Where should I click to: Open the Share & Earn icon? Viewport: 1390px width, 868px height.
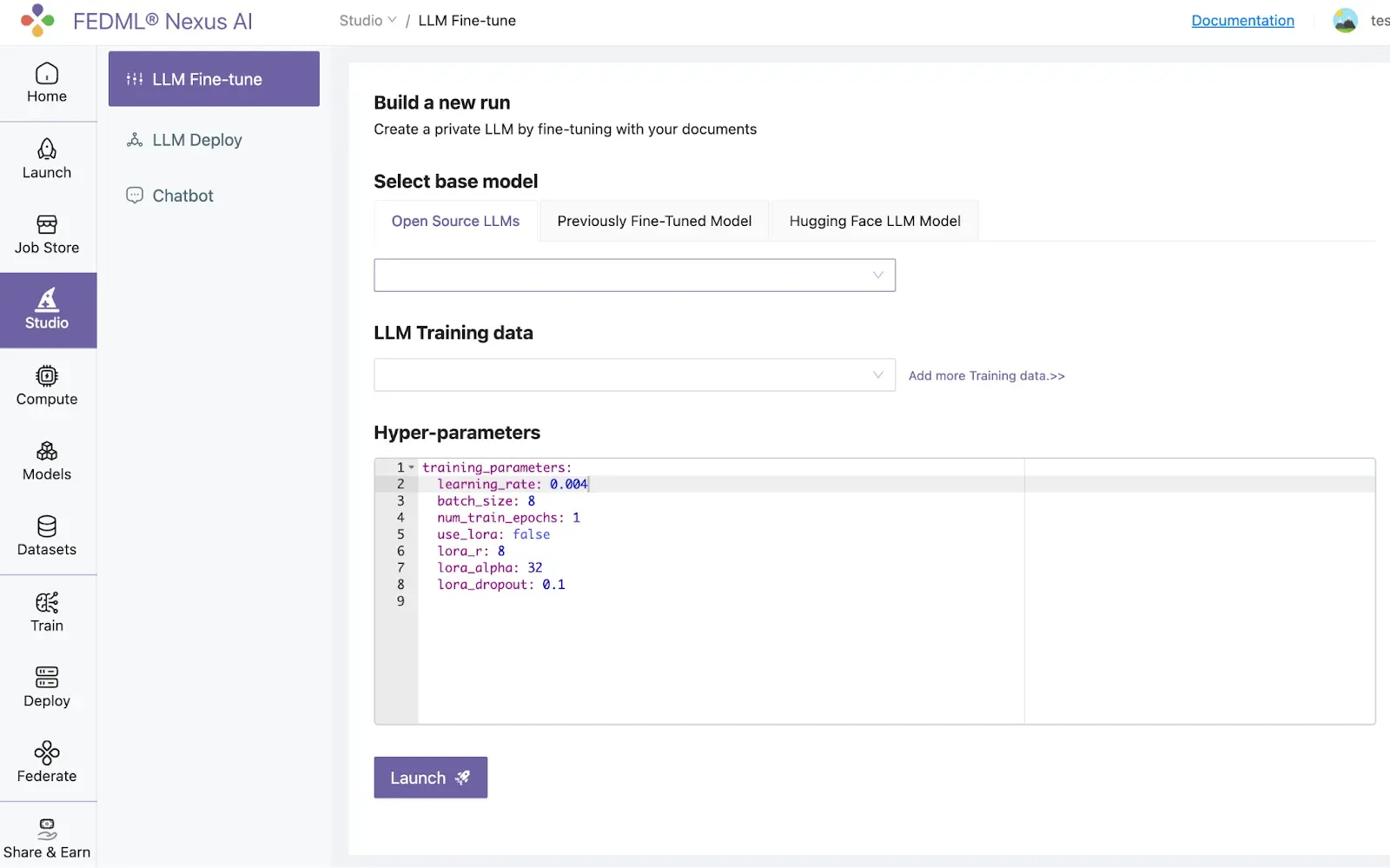tap(47, 829)
